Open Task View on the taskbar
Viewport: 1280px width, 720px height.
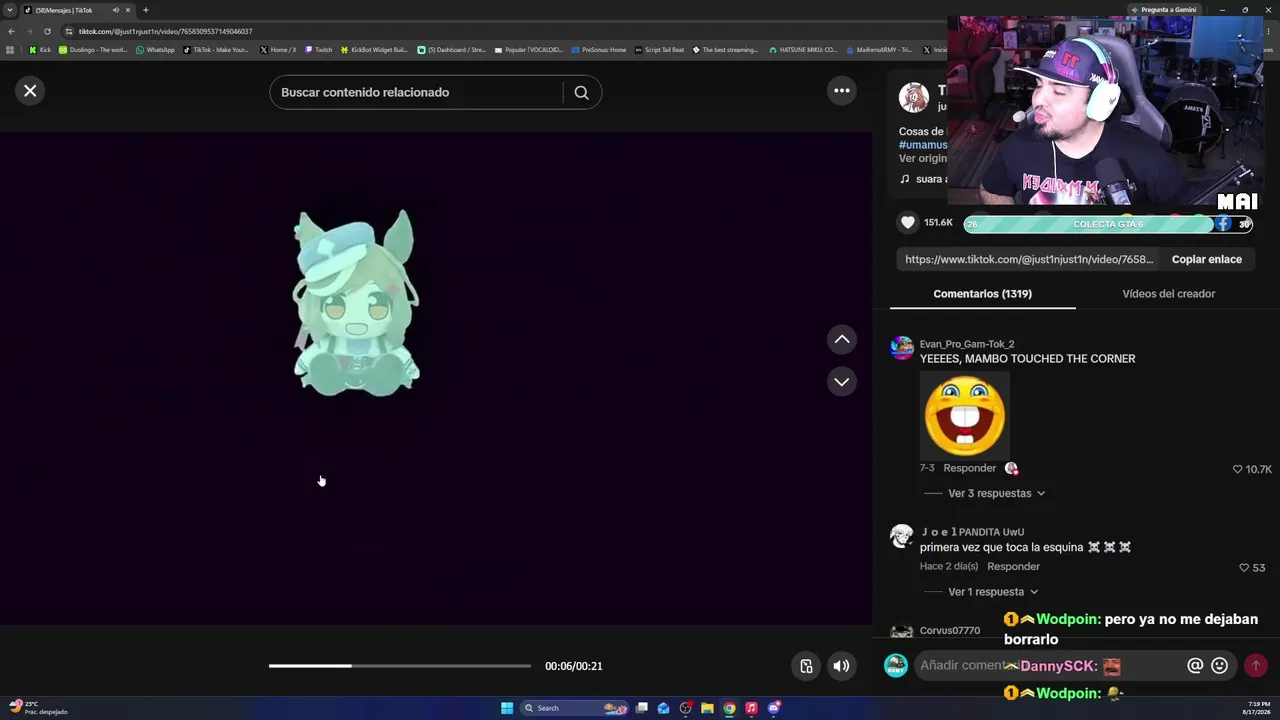(x=642, y=708)
